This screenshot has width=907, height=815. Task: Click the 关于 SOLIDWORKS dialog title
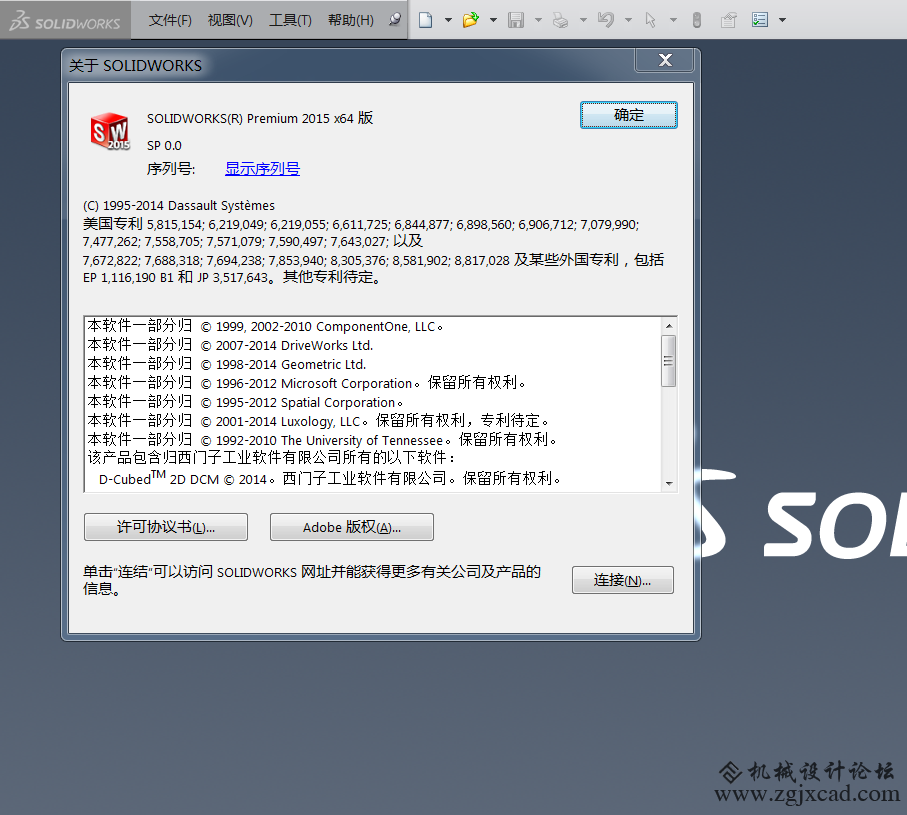(x=135, y=65)
